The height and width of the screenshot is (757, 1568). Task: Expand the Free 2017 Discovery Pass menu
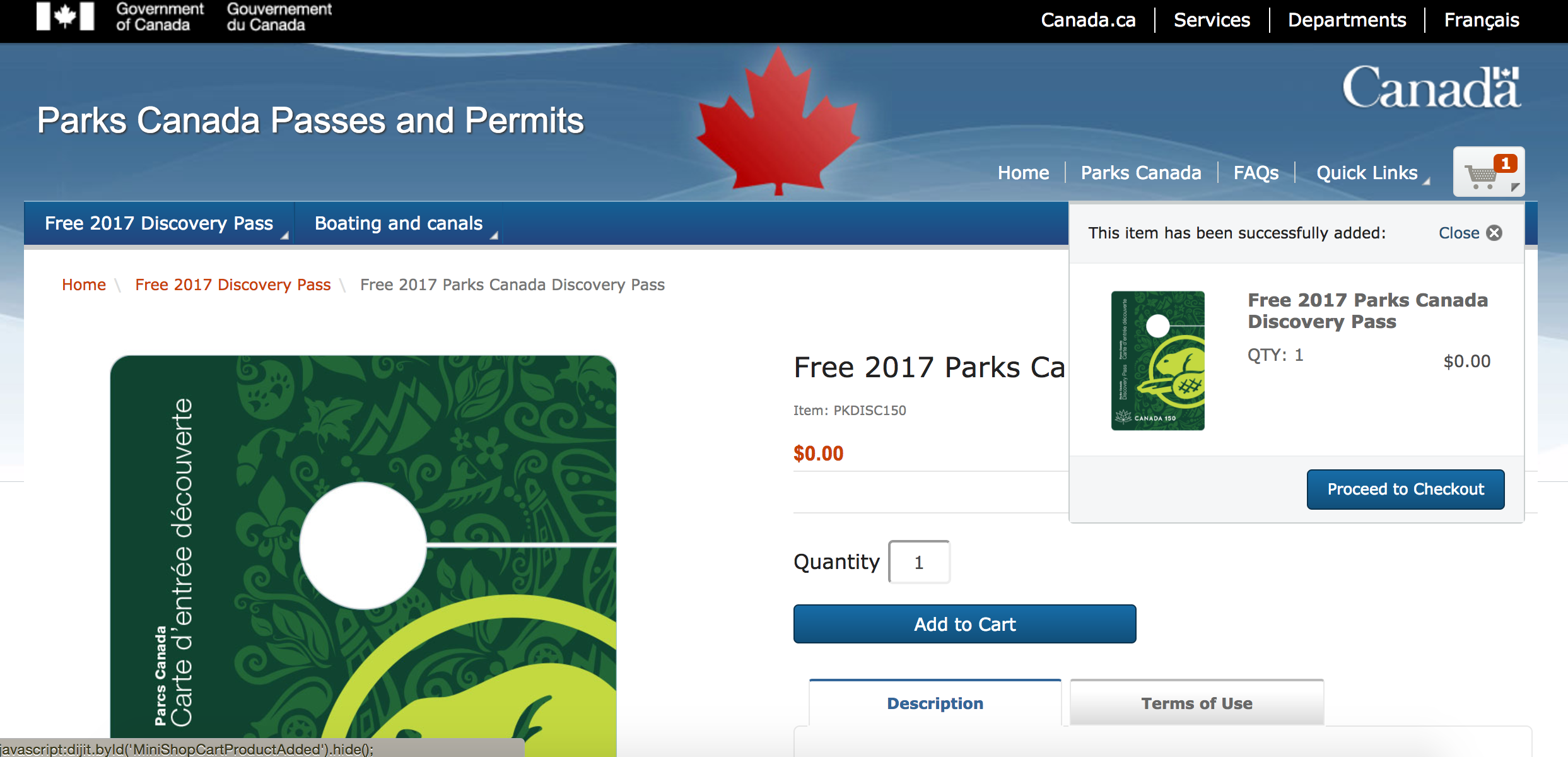click(x=159, y=223)
